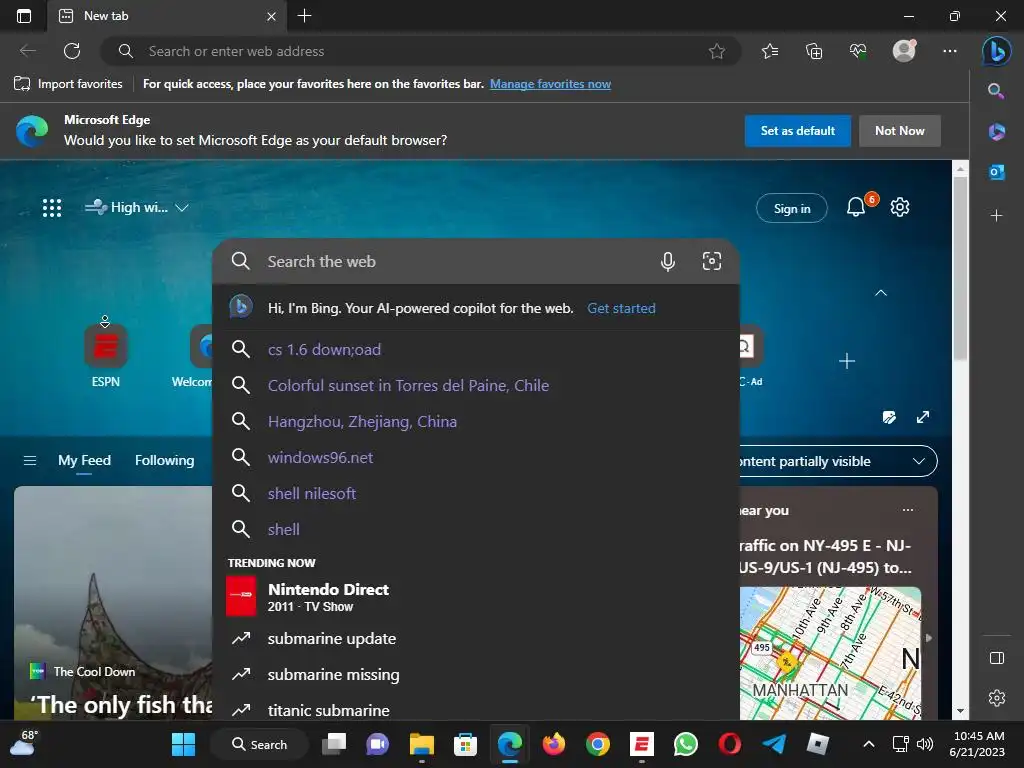The width and height of the screenshot is (1024, 768).
Task: Open Browser essentials heart icon
Action: coord(858,51)
